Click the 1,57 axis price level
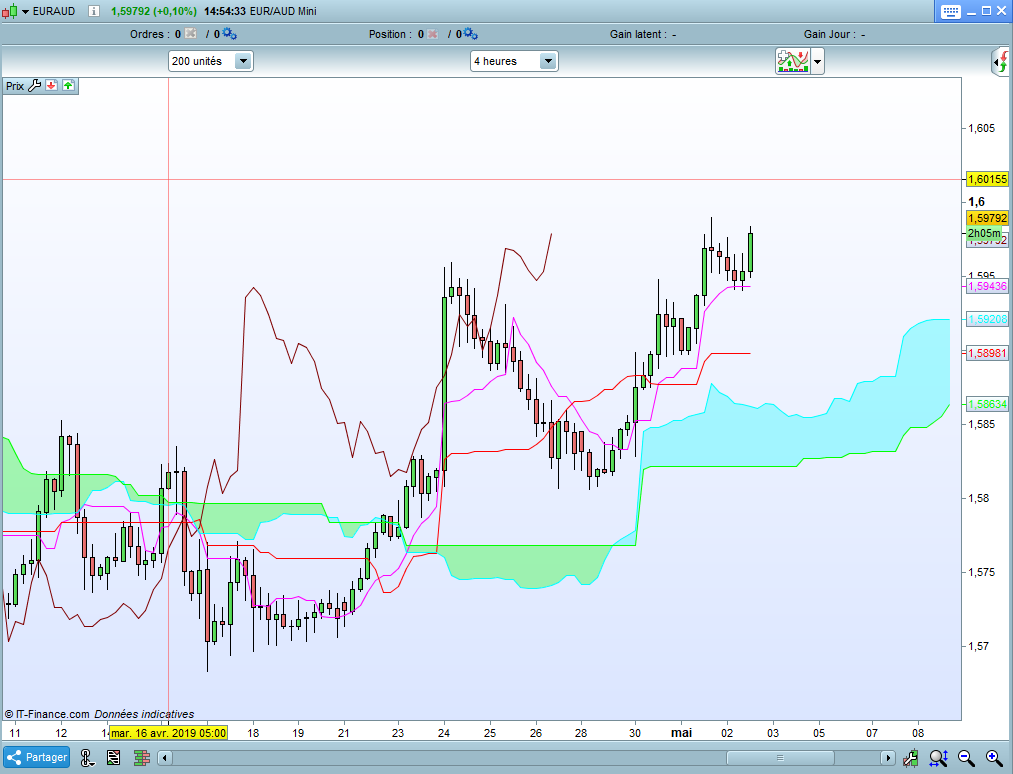This screenshot has width=1013, height=774. tap(979, 646)
